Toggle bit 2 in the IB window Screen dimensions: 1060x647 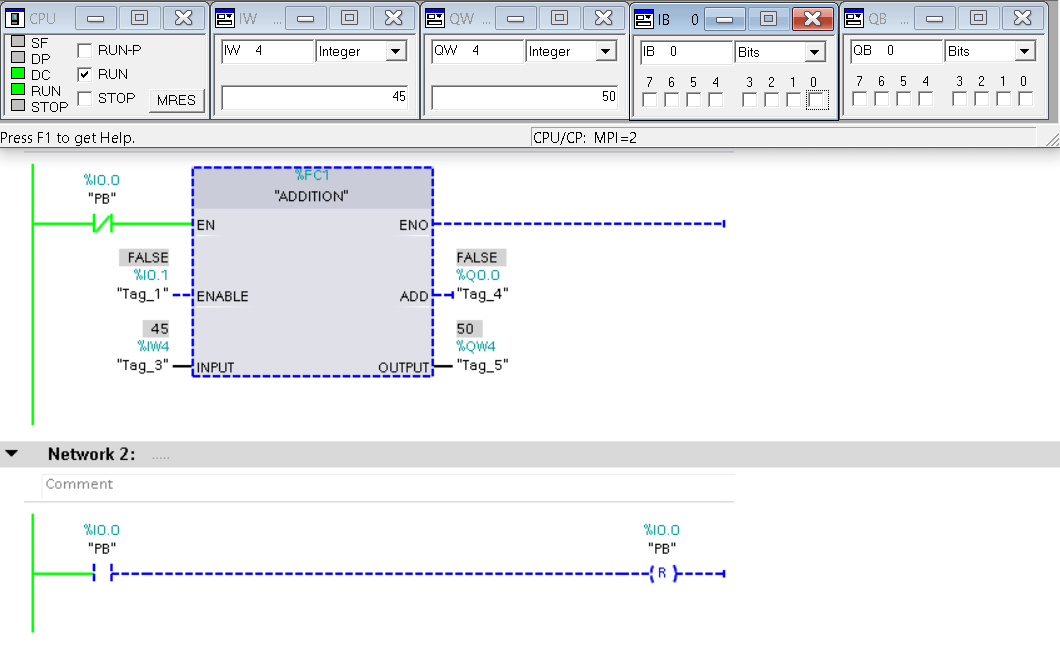click(x=771, y=100)
